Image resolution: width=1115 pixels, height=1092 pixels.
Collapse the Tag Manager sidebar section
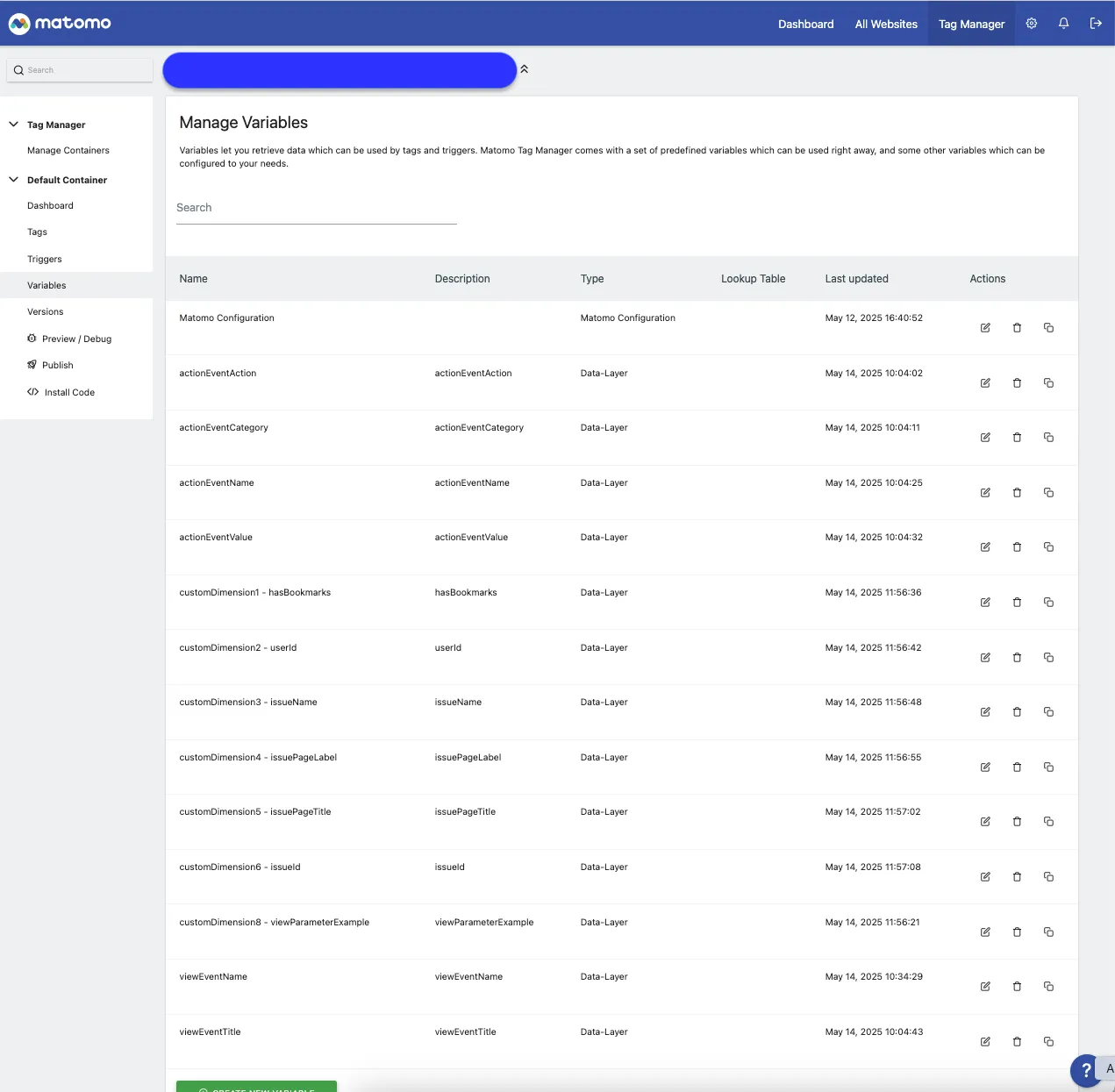pyautogui.click(x=13, y=125)
